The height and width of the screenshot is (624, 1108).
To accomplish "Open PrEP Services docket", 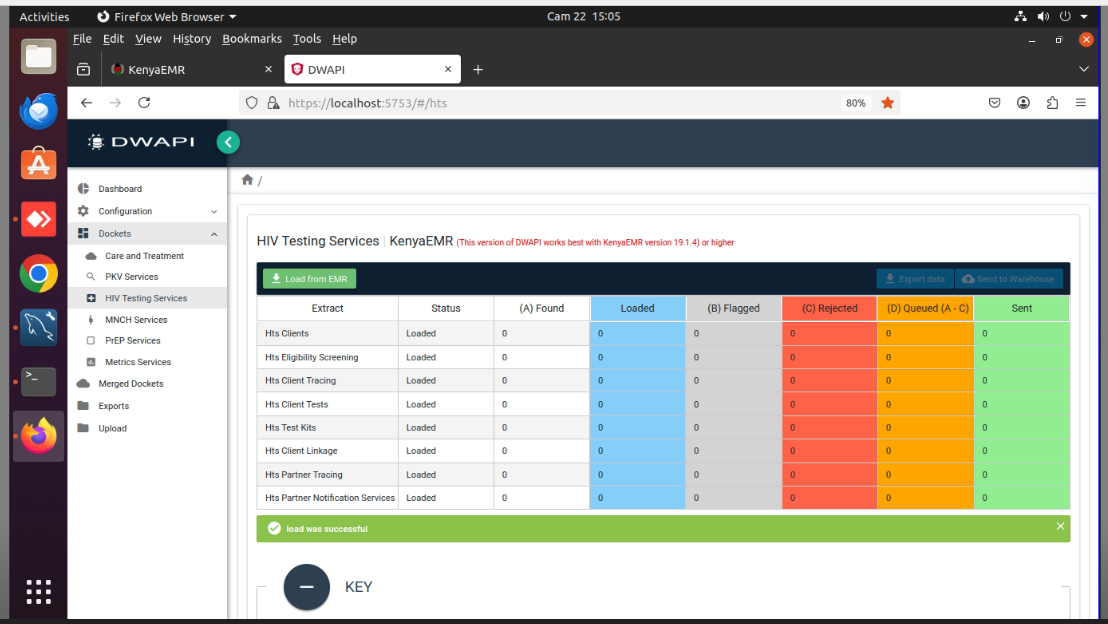I will coord(133,341).
